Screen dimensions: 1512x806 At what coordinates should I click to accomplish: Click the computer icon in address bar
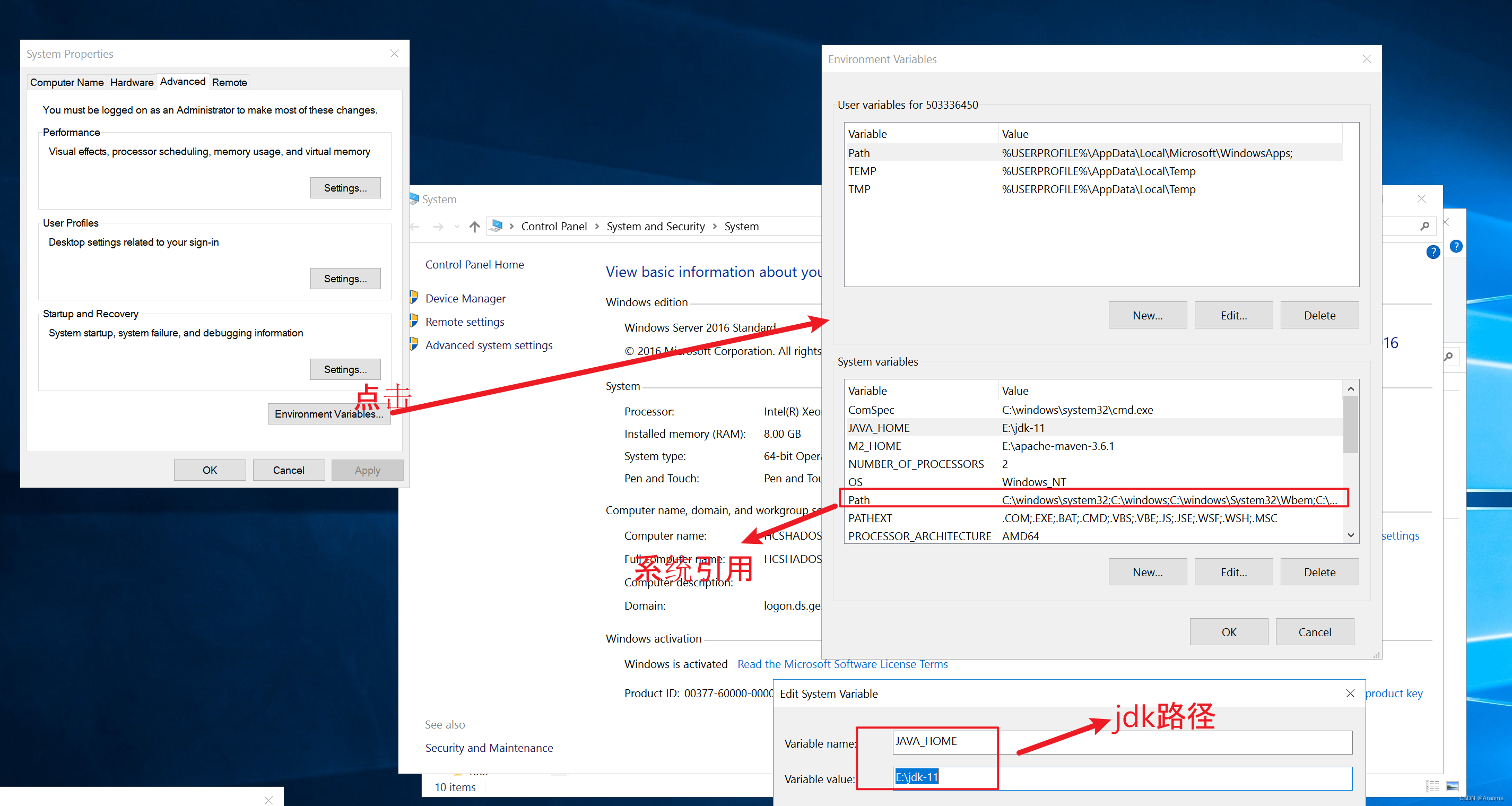coord(497,226)
